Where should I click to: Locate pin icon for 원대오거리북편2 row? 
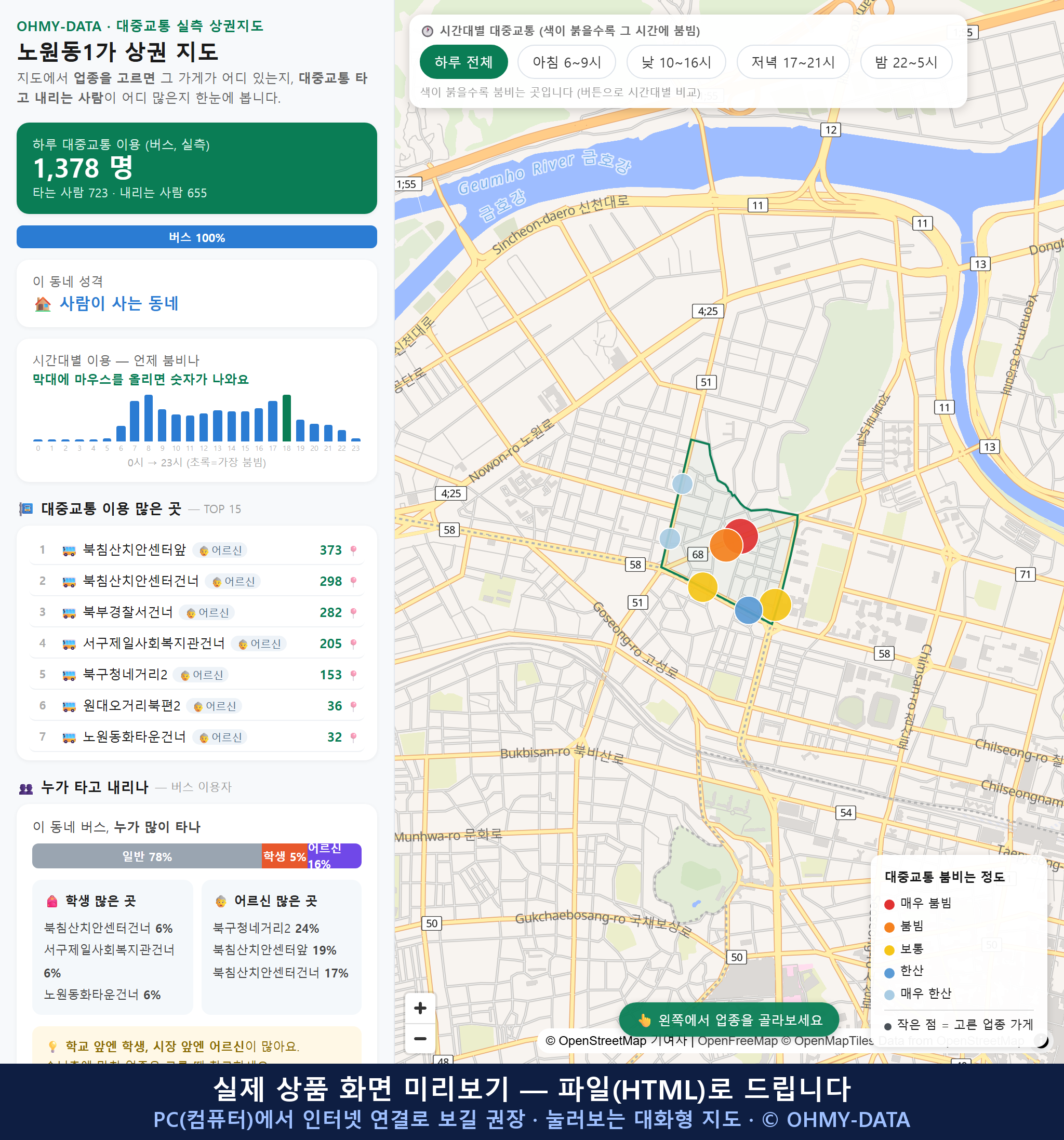pos(353,706)
